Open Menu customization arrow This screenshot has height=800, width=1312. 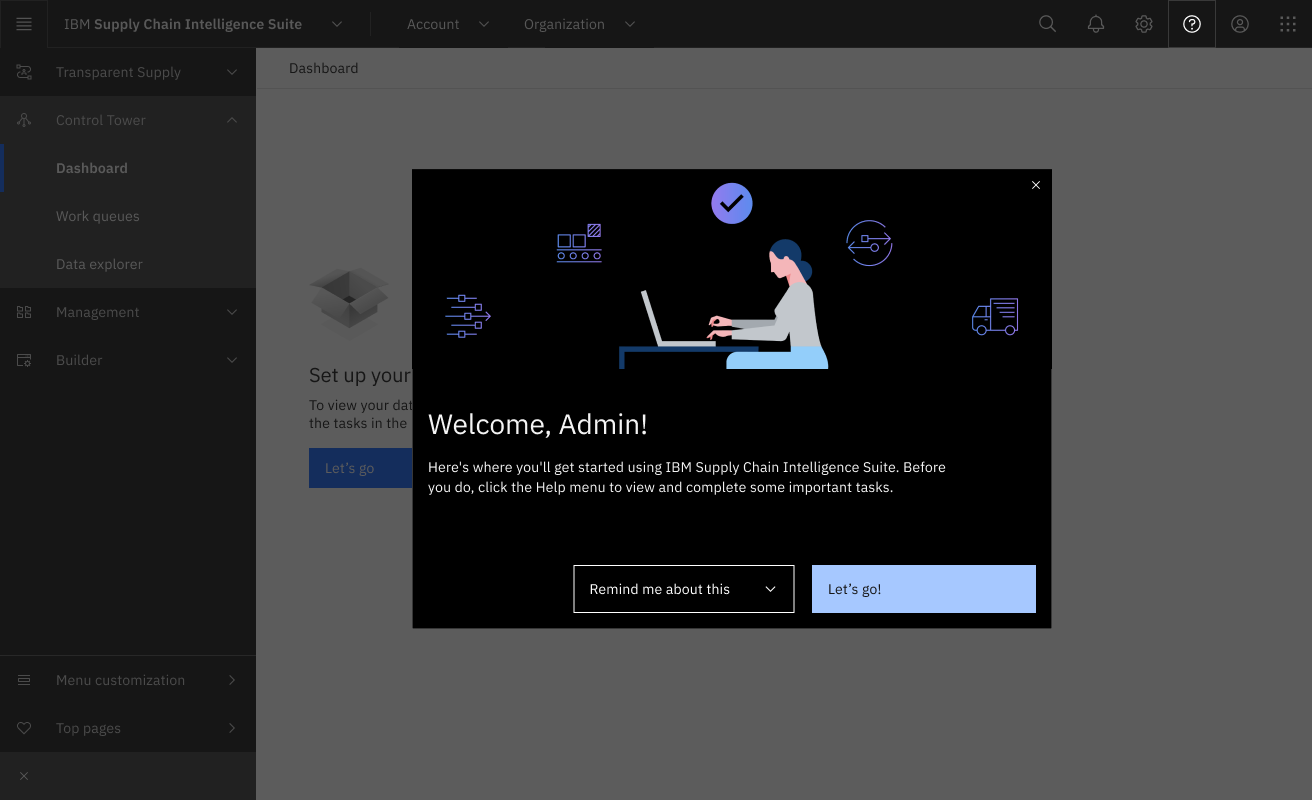(232, 680)
